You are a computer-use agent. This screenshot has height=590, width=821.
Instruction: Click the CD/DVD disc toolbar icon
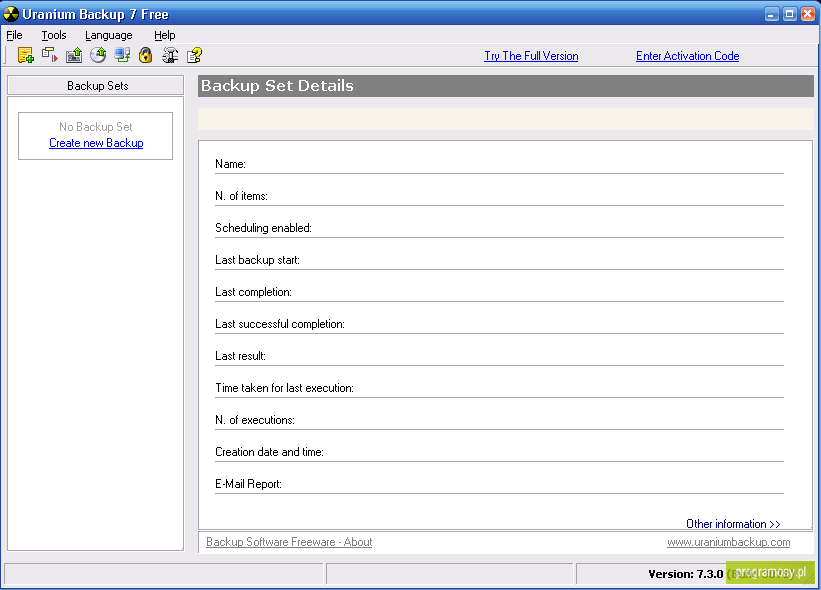coord(98,55)
